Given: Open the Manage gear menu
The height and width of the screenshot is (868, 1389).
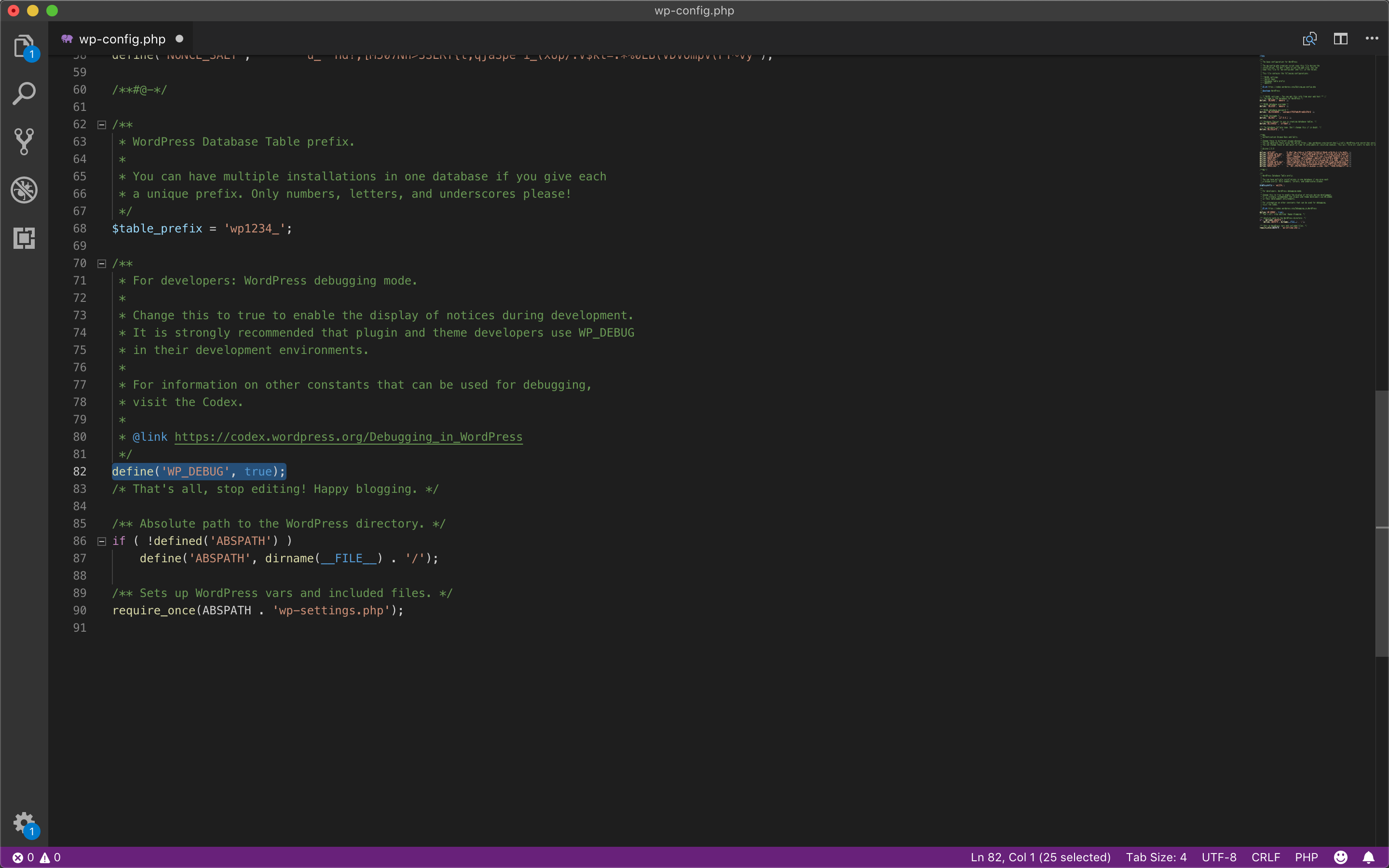Looking at the screenshot, I should click(x=24, y=823).
